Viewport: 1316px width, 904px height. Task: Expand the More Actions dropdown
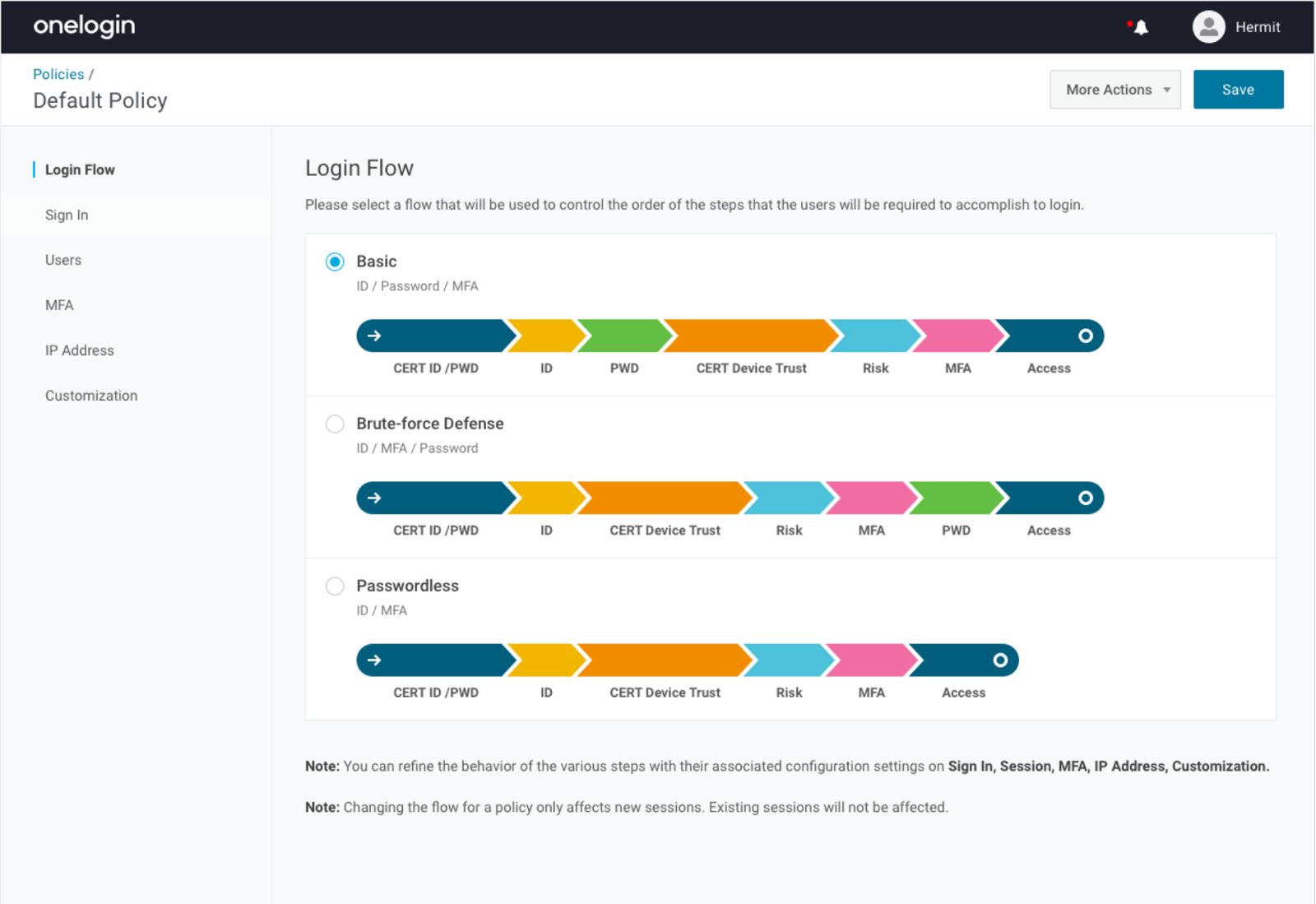pyautogui.click(x=1114, y=90)
